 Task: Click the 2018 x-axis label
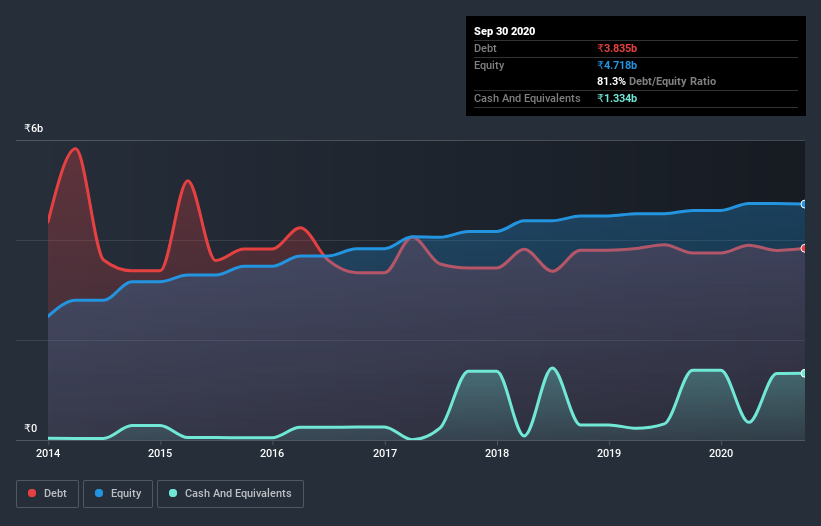497,453
